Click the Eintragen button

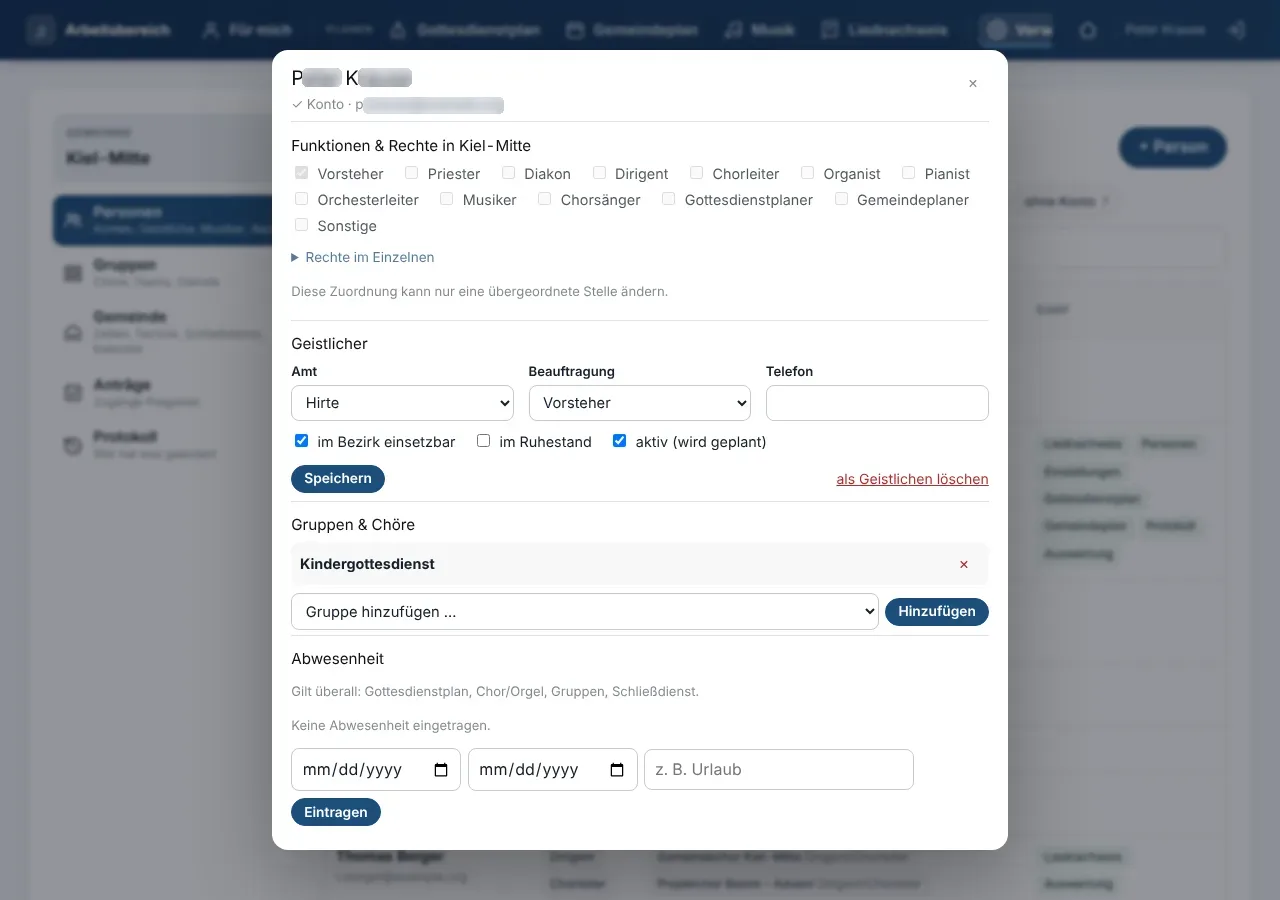point(336,812)
